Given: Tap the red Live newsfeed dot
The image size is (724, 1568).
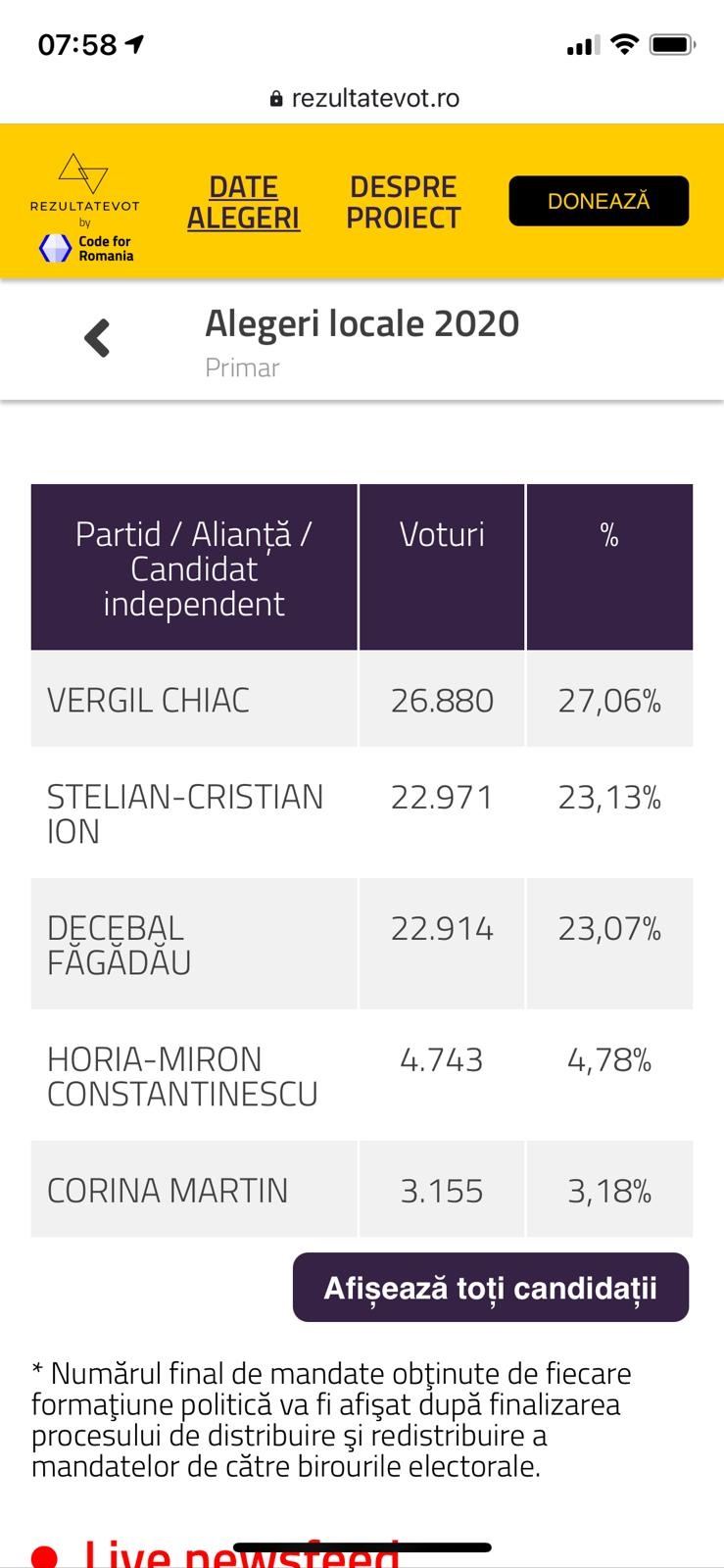Looking at the screenshot, I should coord(44,1556).
